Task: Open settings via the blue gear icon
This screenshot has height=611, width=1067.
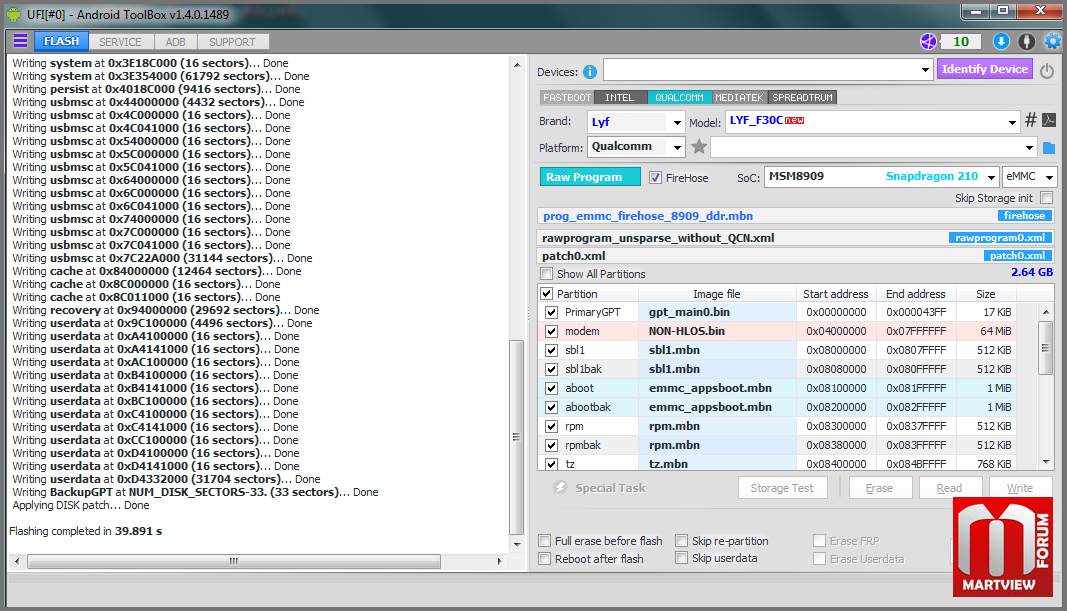Action: tap(1053, 42)
